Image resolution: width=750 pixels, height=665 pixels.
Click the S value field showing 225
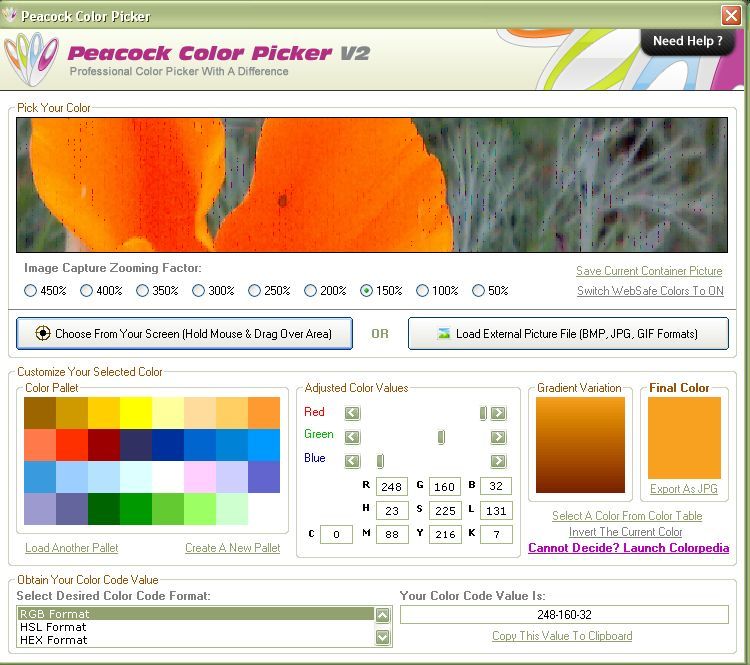(x=445, y=510)
